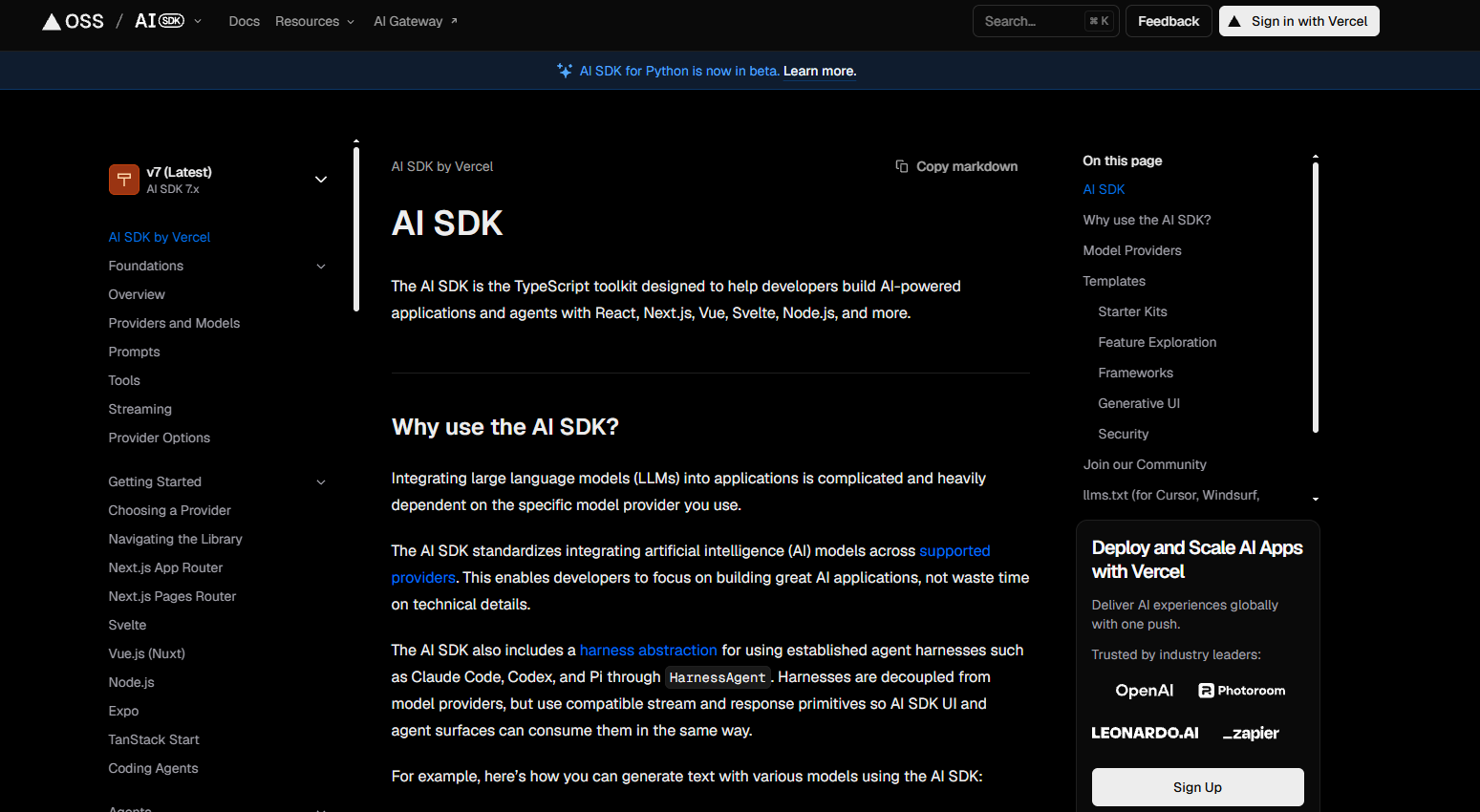The height and width of the screenshot is (812, 1480).
Task: Open Provider Options in sidebar
Action: 160,438
